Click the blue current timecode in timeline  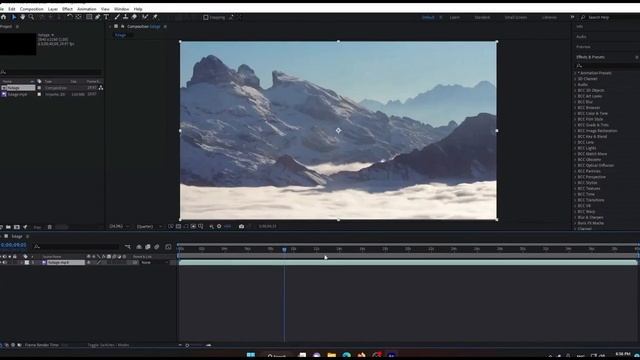click(x=13, y=245)
